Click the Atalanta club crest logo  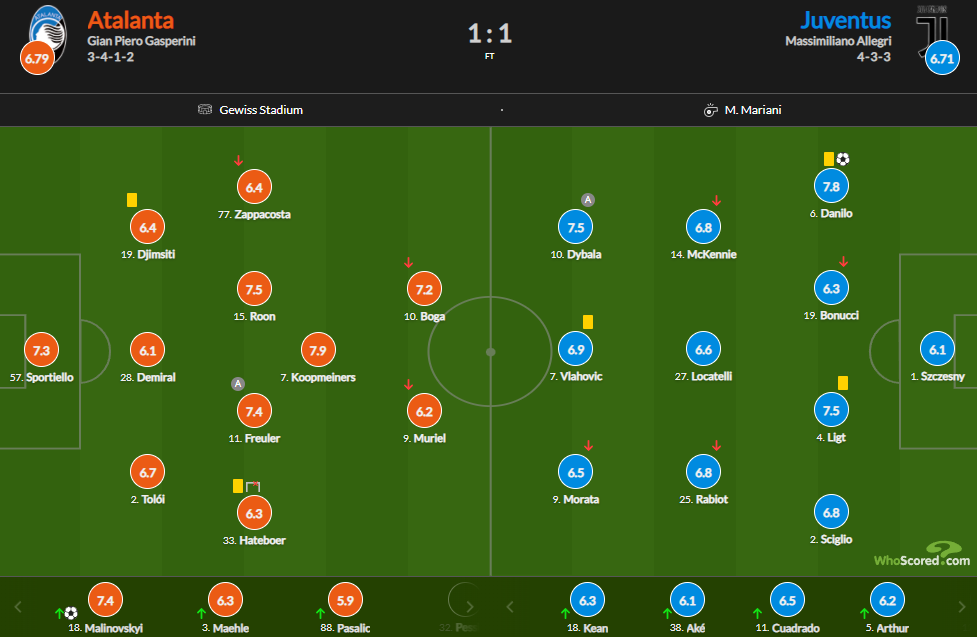(x=49, y=32)
